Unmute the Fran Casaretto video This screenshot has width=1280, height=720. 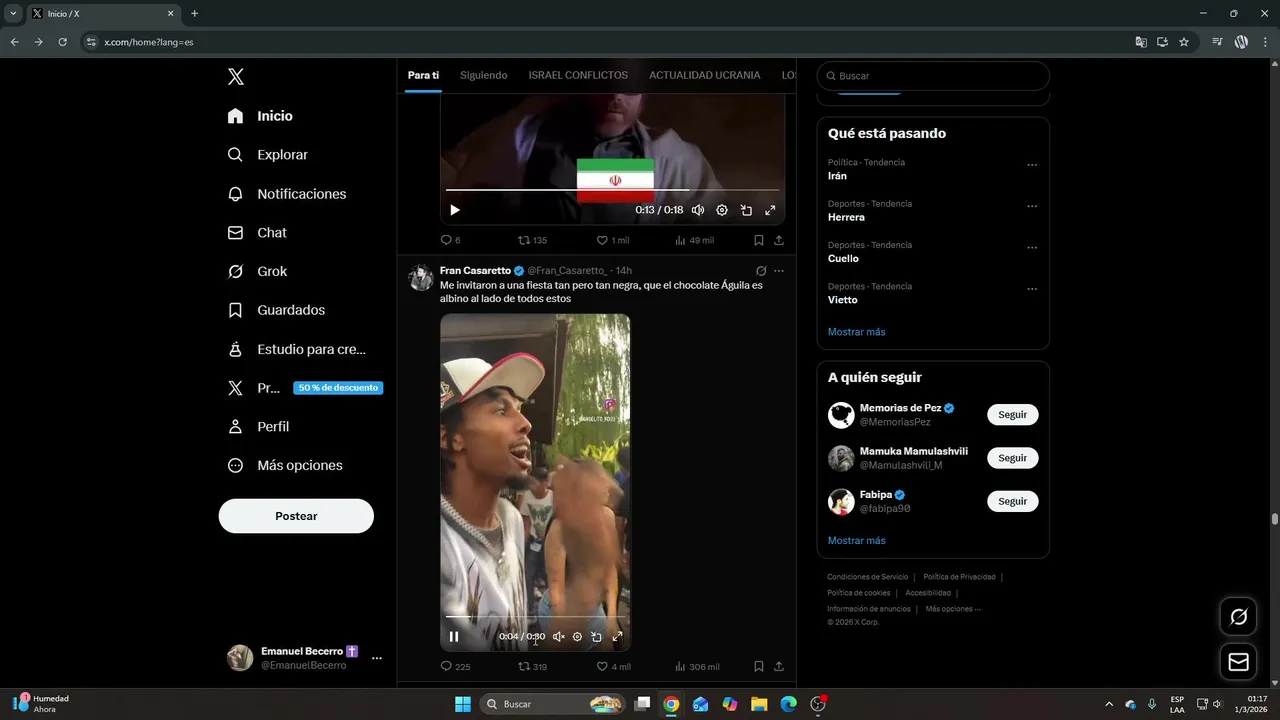click(559, 636)
